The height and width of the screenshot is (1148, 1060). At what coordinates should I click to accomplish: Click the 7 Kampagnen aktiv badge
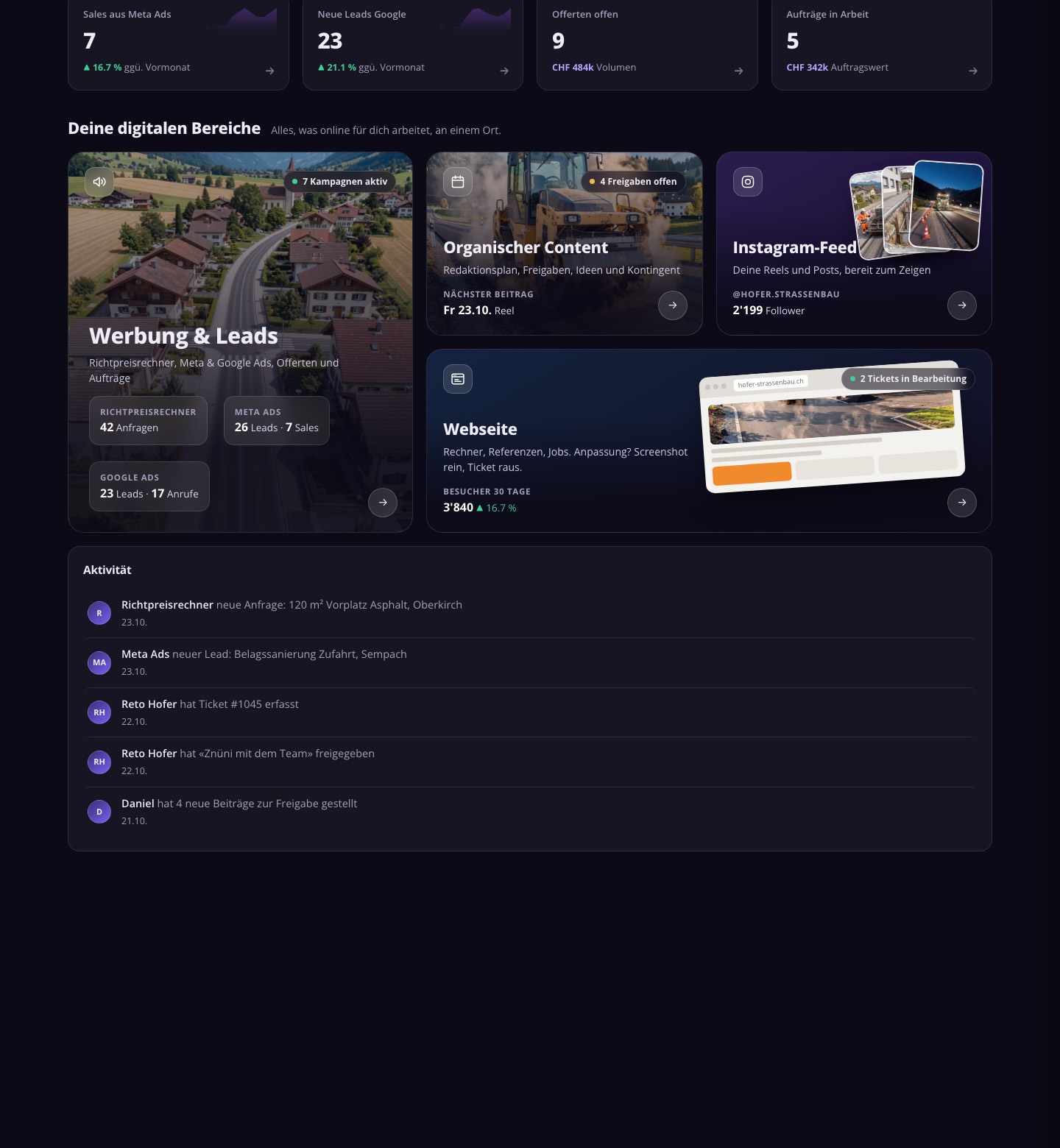click(340, 182)
